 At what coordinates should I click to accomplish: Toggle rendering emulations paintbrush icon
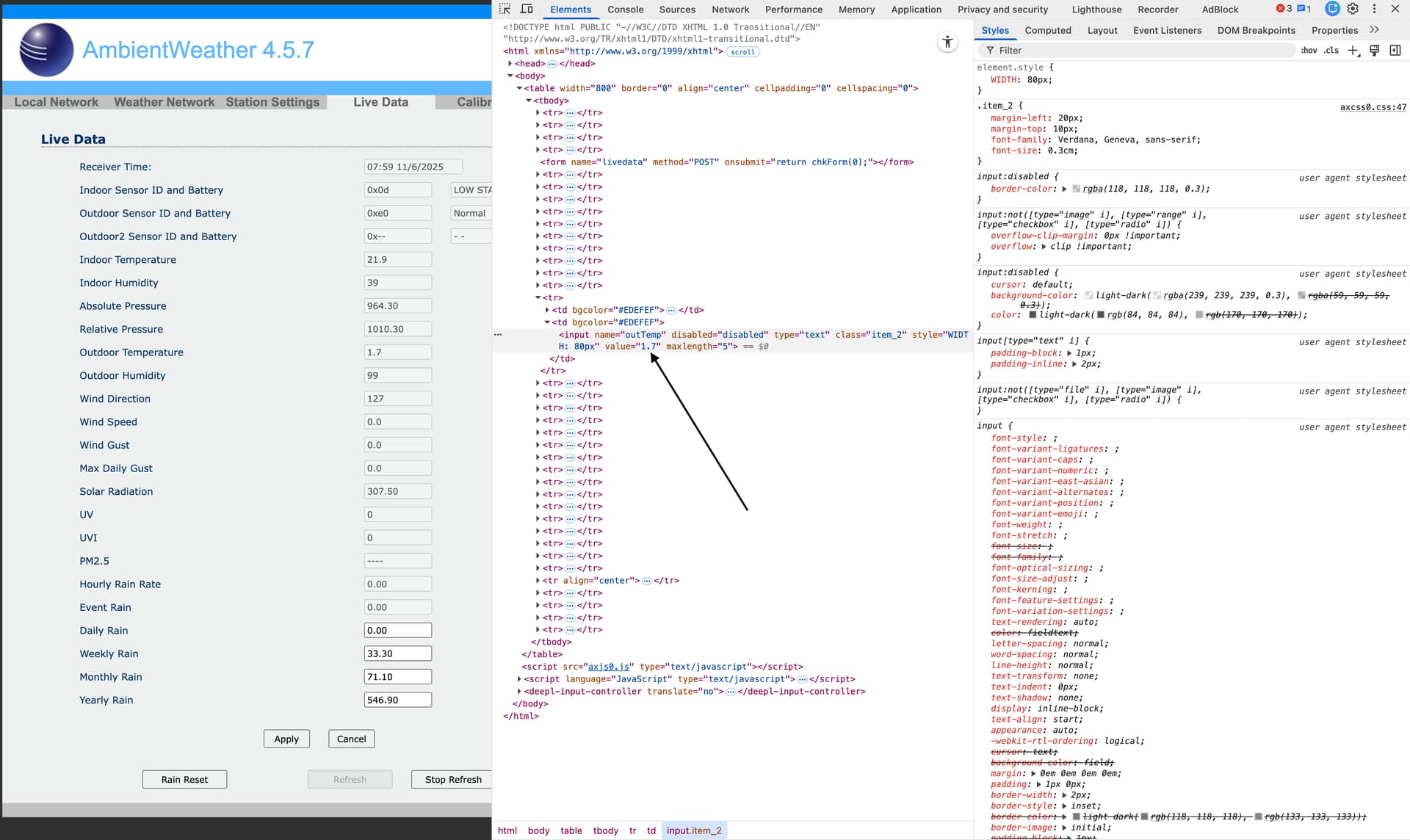click(x=1375, y=50)
